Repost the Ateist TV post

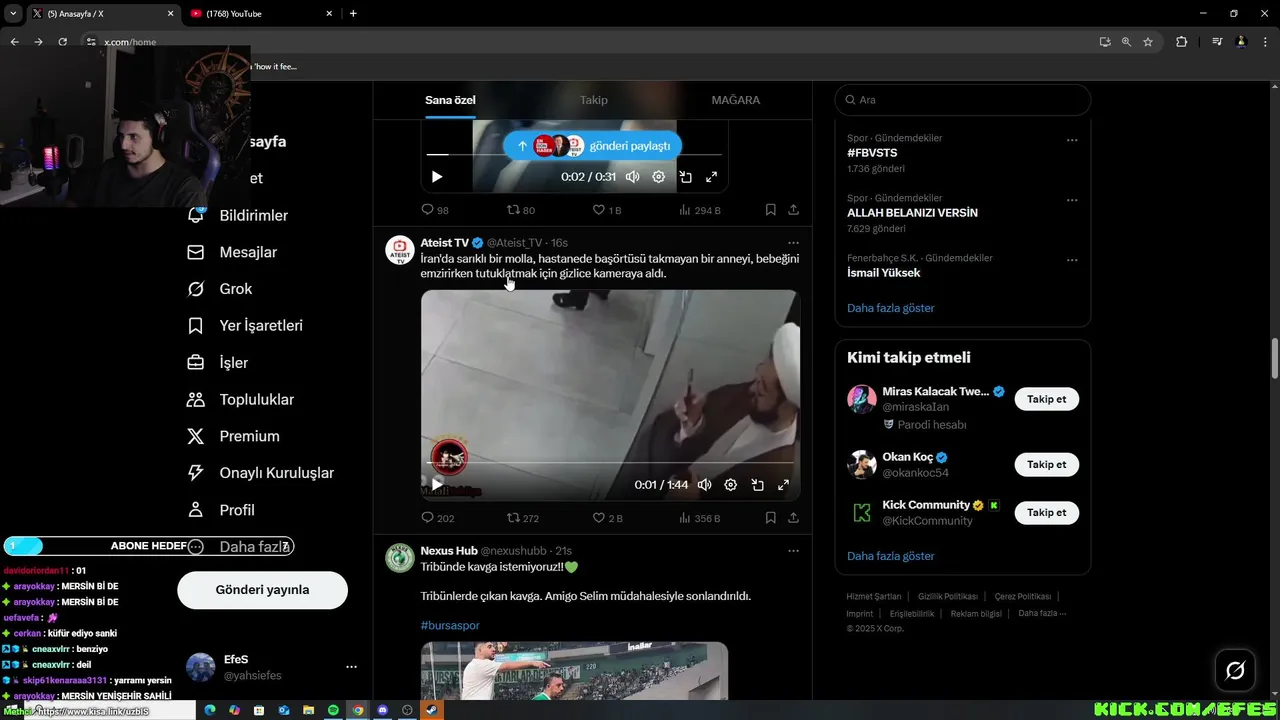522,518
